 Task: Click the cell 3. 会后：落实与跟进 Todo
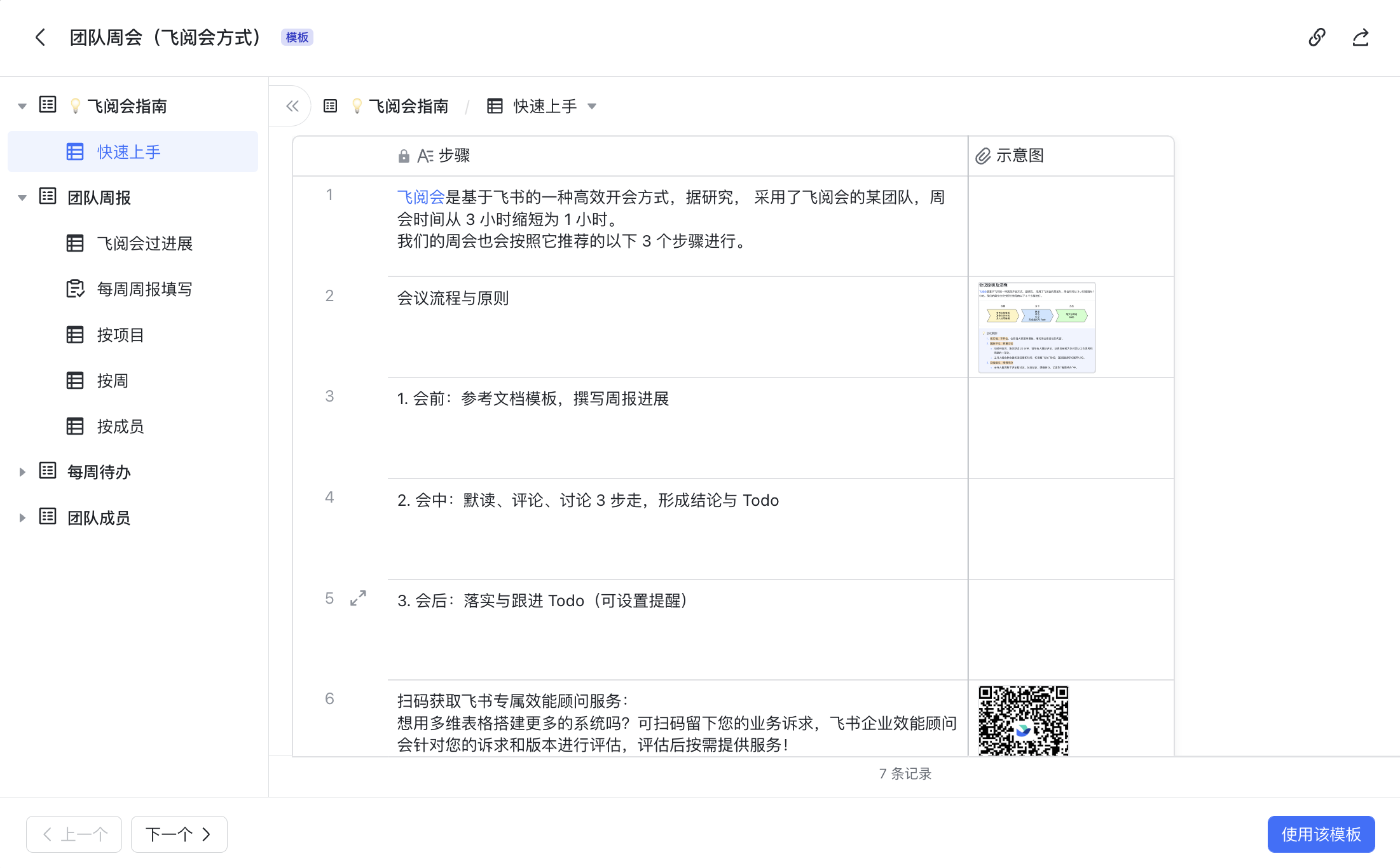678,630
